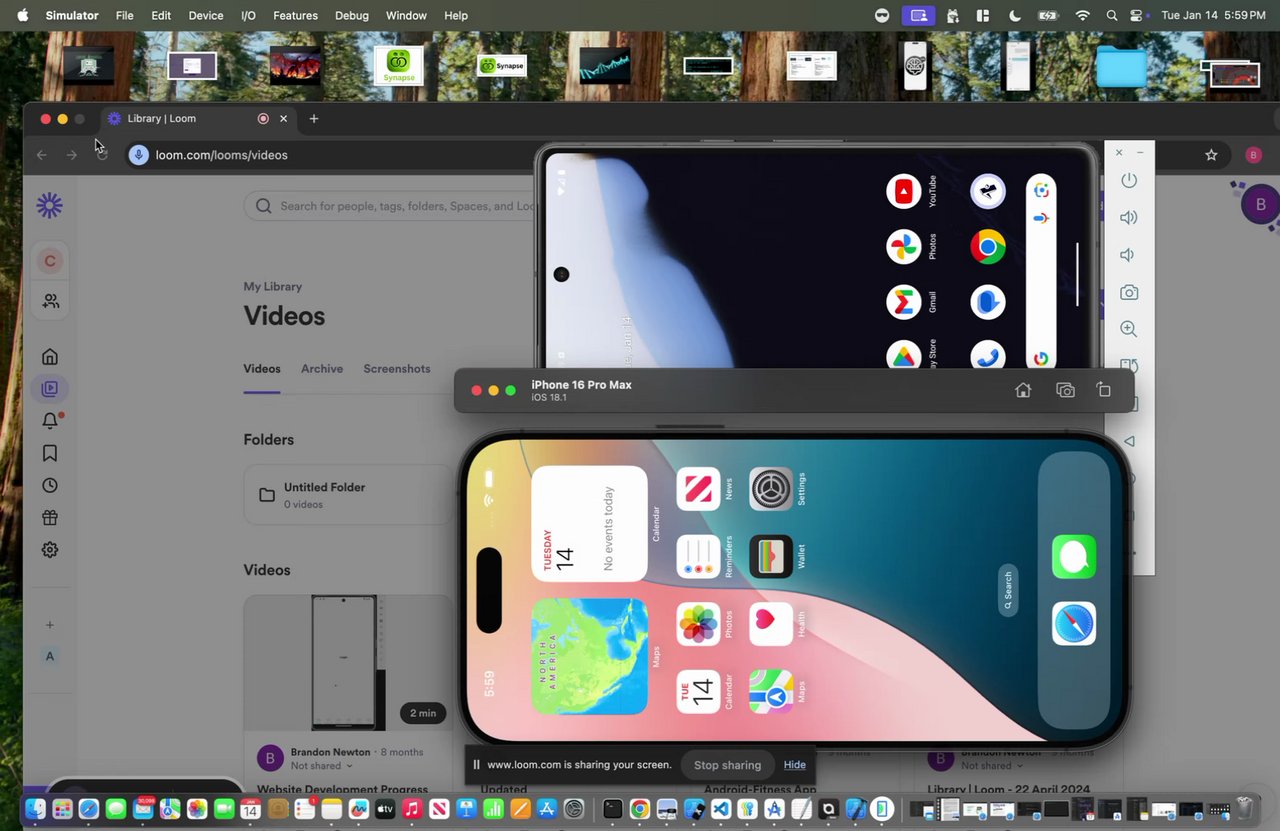
Task: Click Loom gift icon in sidebar
Action: [x=50, y=518]
